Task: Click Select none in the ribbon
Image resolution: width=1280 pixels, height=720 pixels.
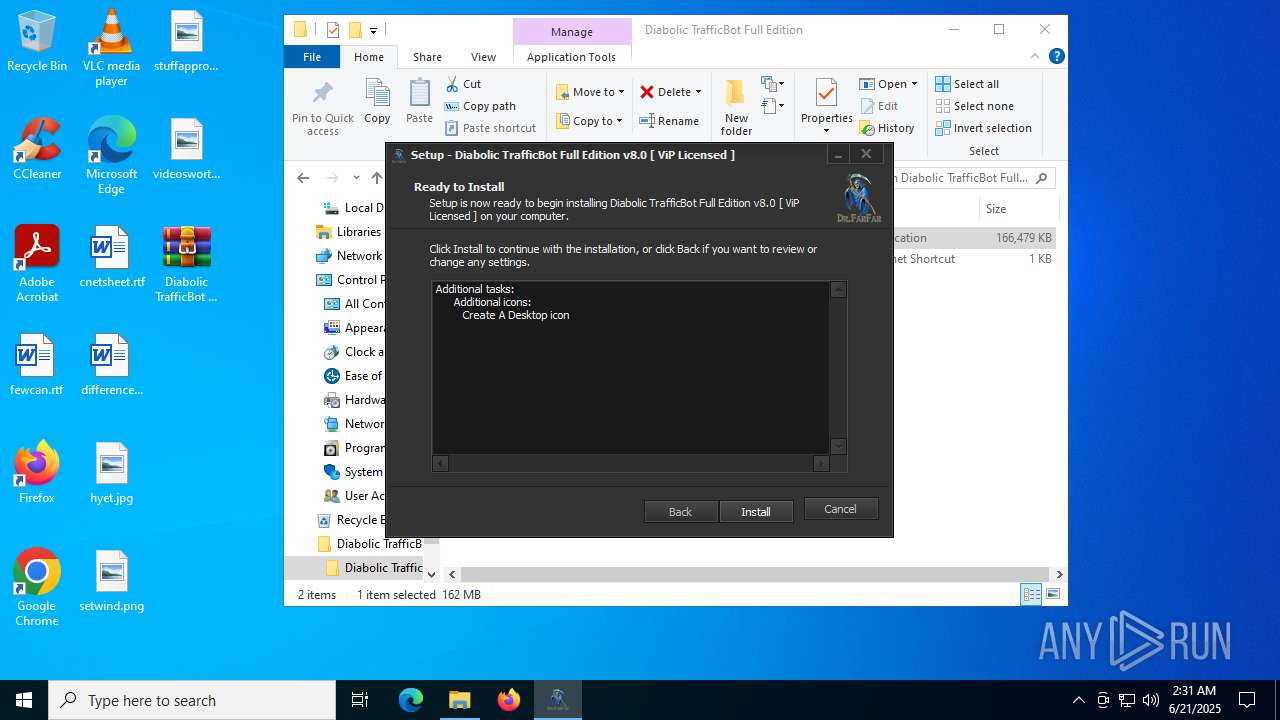Action: pyautogui.click(x=974, y=106)
